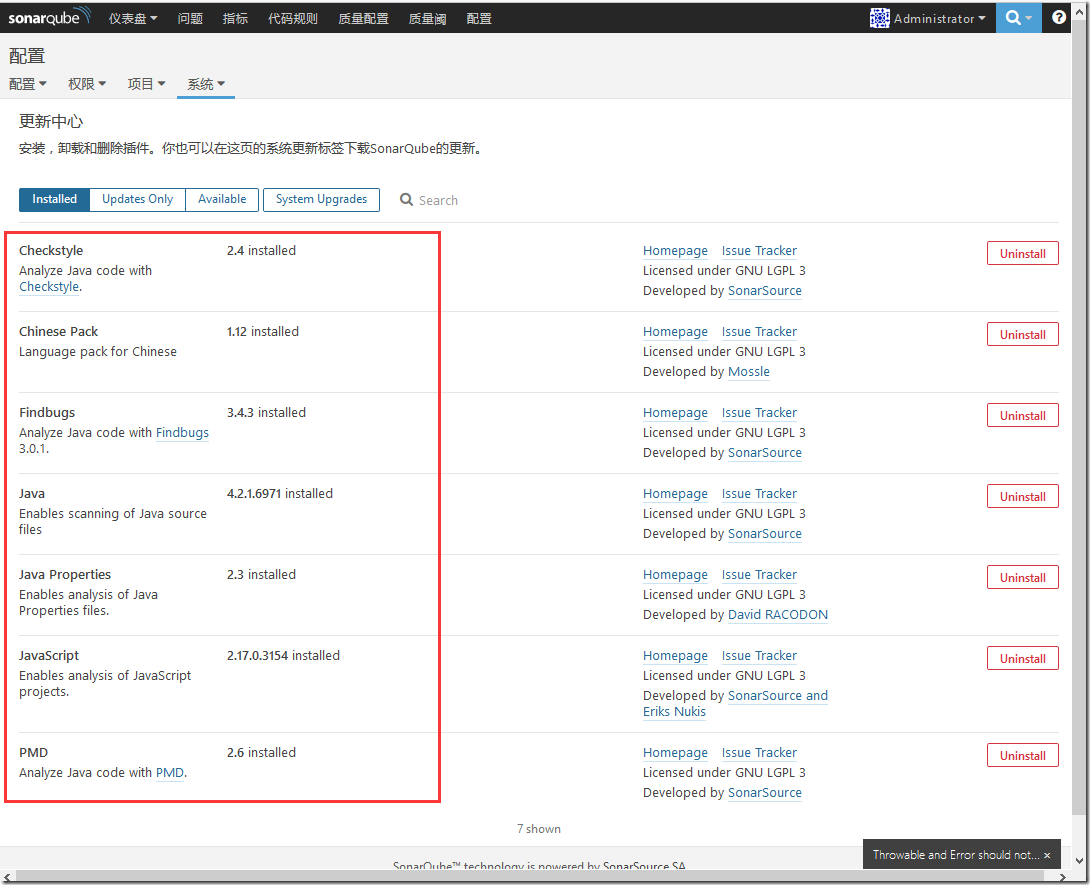Open the Mossle developer link

click(749, 372)
